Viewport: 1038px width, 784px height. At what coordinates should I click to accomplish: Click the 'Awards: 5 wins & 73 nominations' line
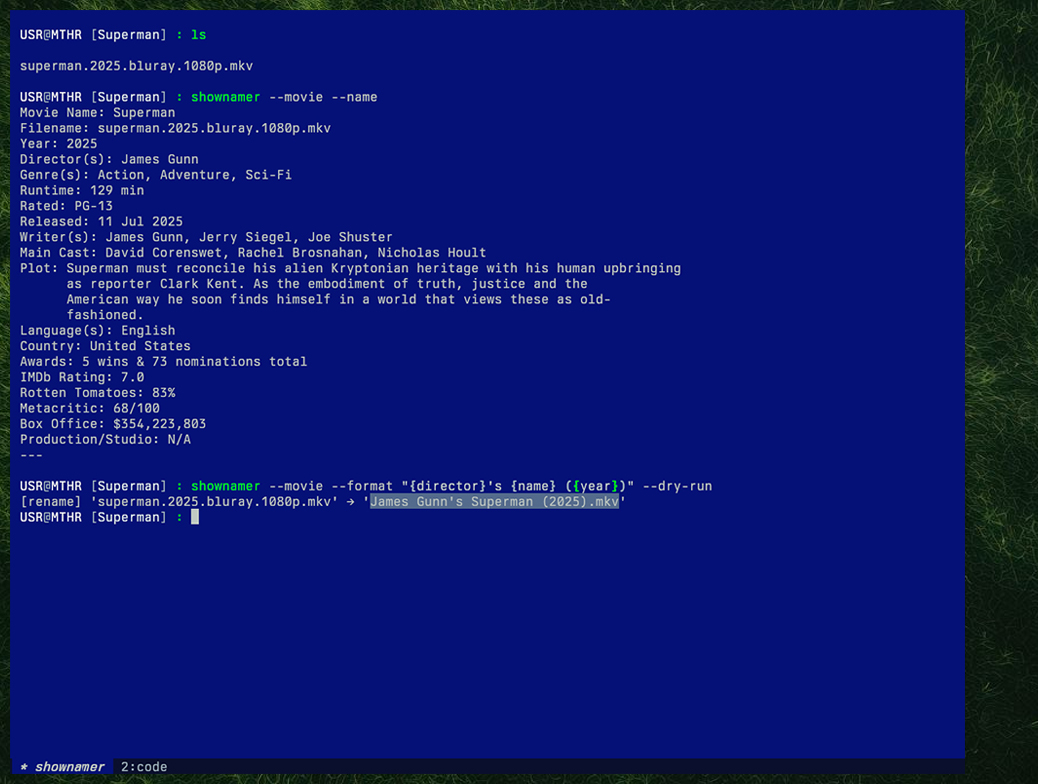click(164, 362)
